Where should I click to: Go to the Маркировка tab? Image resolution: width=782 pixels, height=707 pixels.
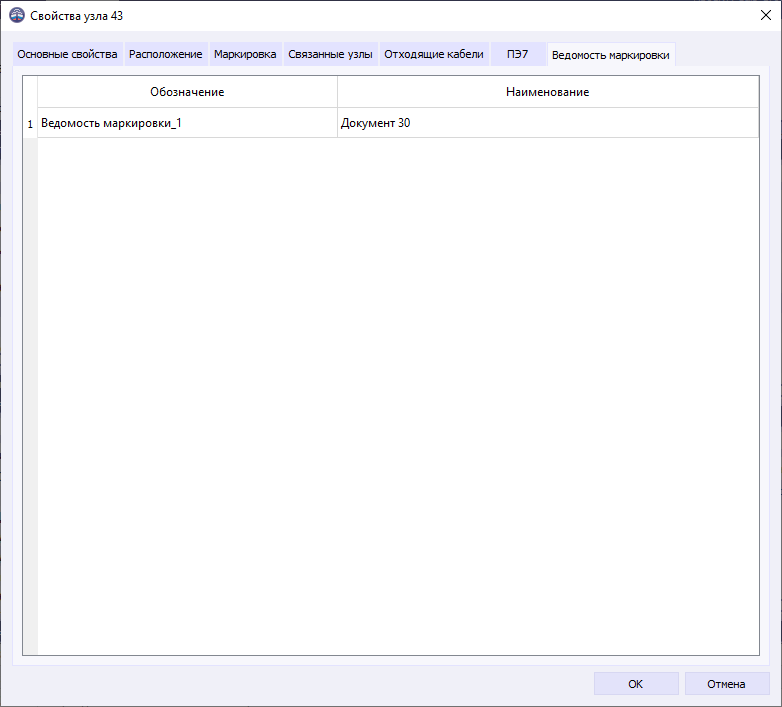coord(245,55)
